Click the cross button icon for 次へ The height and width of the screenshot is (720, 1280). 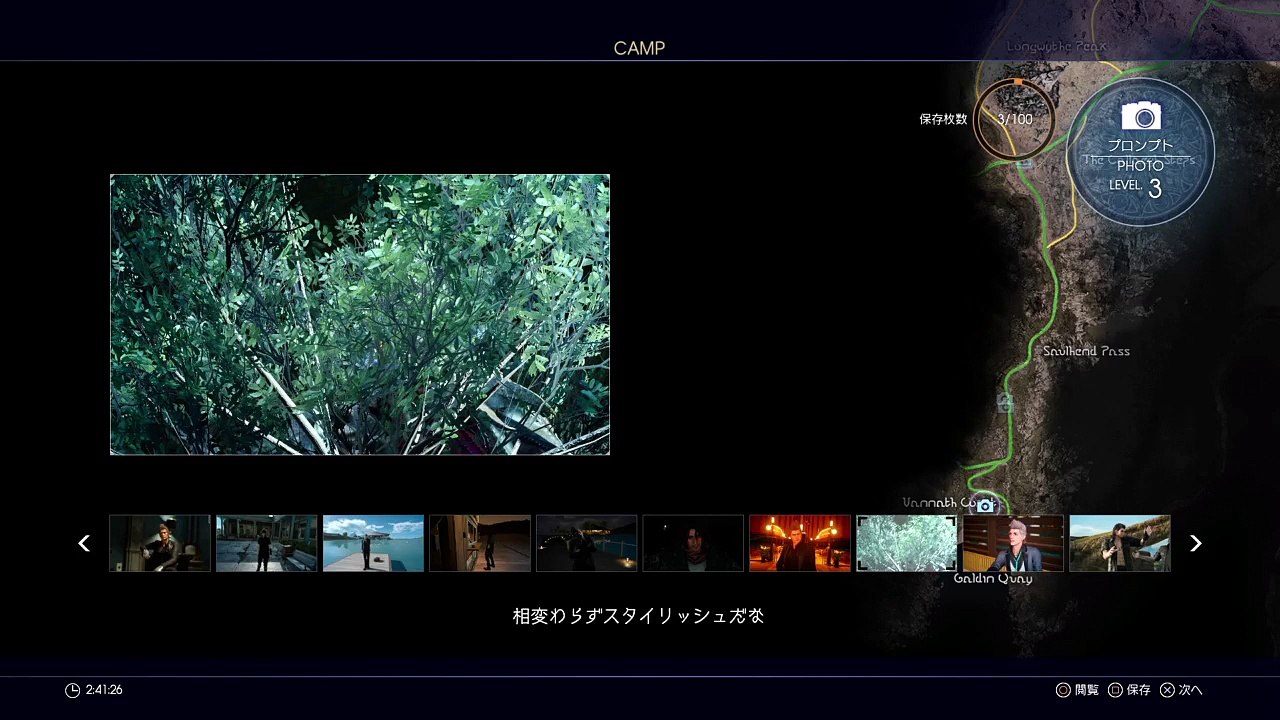[1167, 690]
